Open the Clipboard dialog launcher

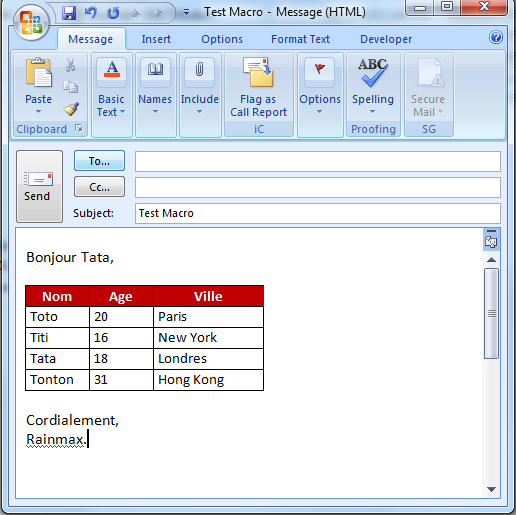tap(79, 128)
